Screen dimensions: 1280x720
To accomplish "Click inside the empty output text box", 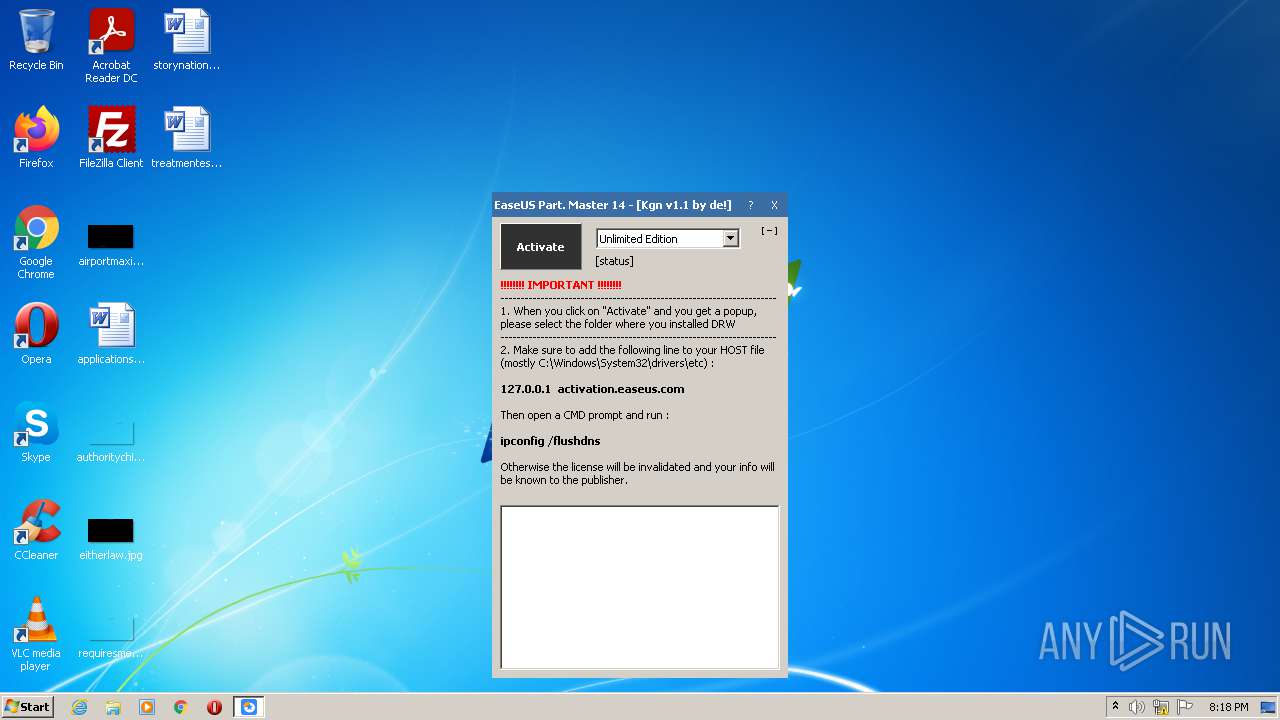I will point(640,587).
